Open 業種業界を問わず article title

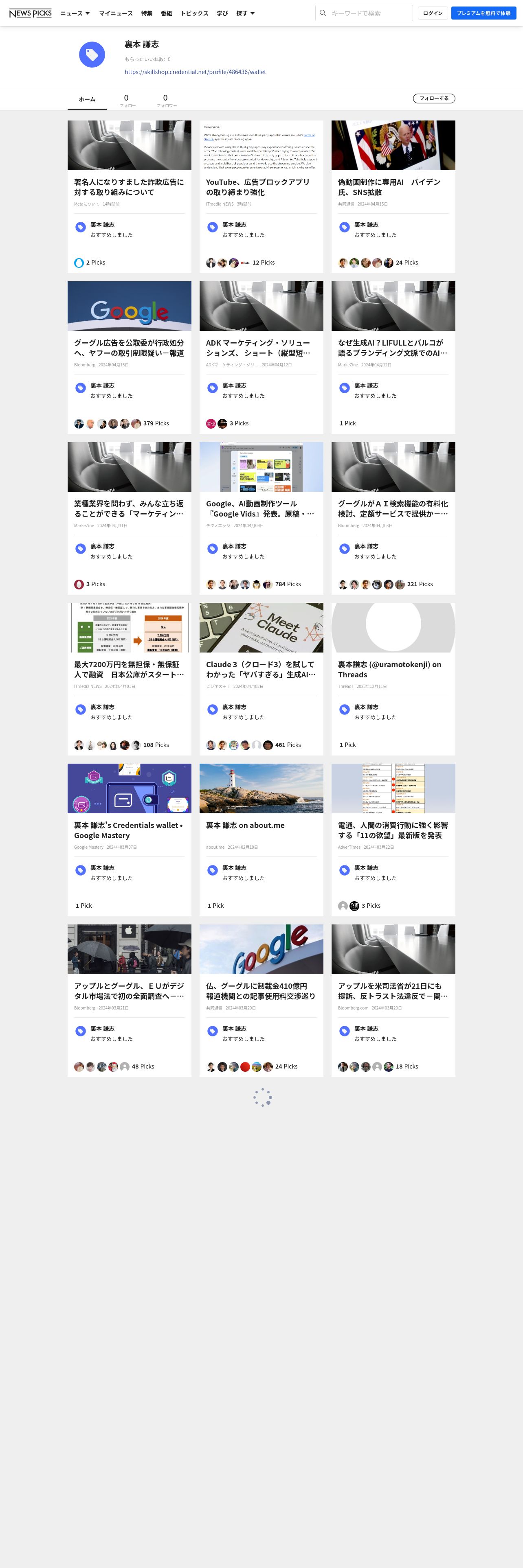tap(129, 508)
